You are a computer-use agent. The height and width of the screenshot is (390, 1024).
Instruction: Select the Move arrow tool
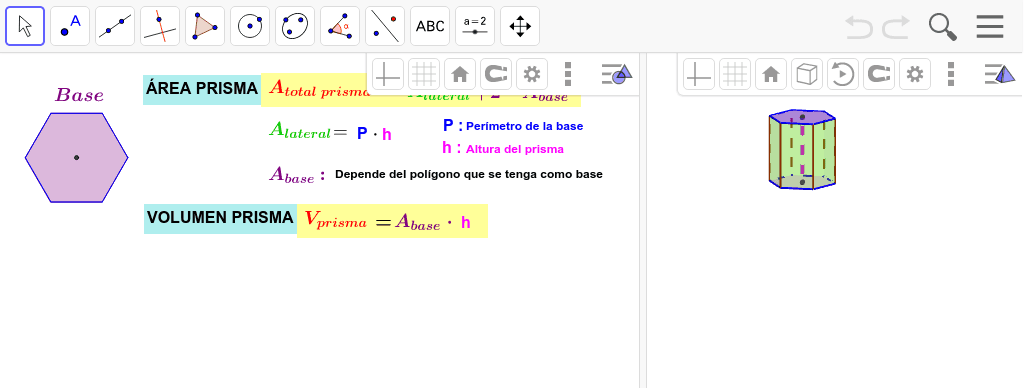[25, 26]
